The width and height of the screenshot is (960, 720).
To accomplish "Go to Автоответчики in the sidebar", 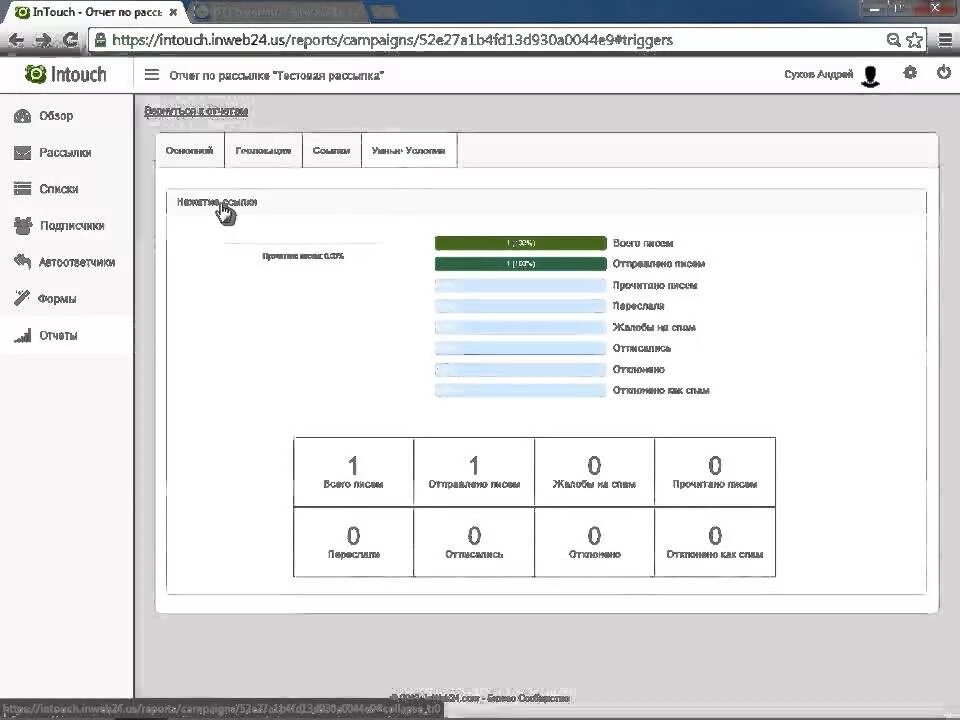I will pyautogui.click(x=66, y=261).
